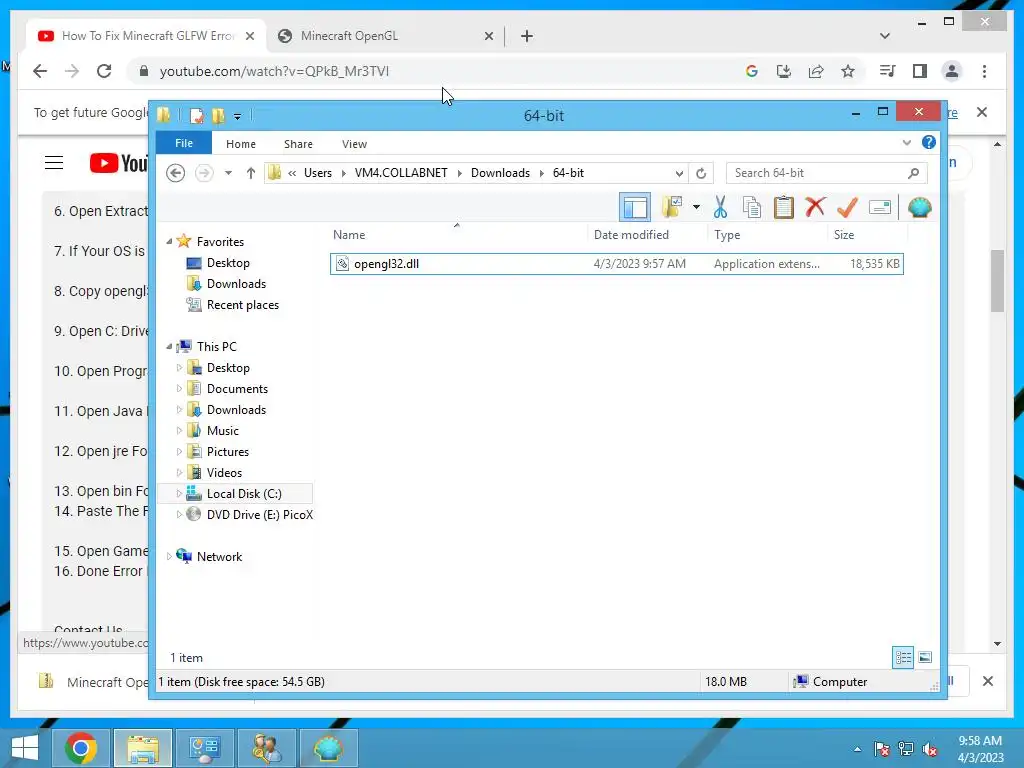1024x768 pixels.
Task: Click Users in the address breadcrumb
Action: 317,173
